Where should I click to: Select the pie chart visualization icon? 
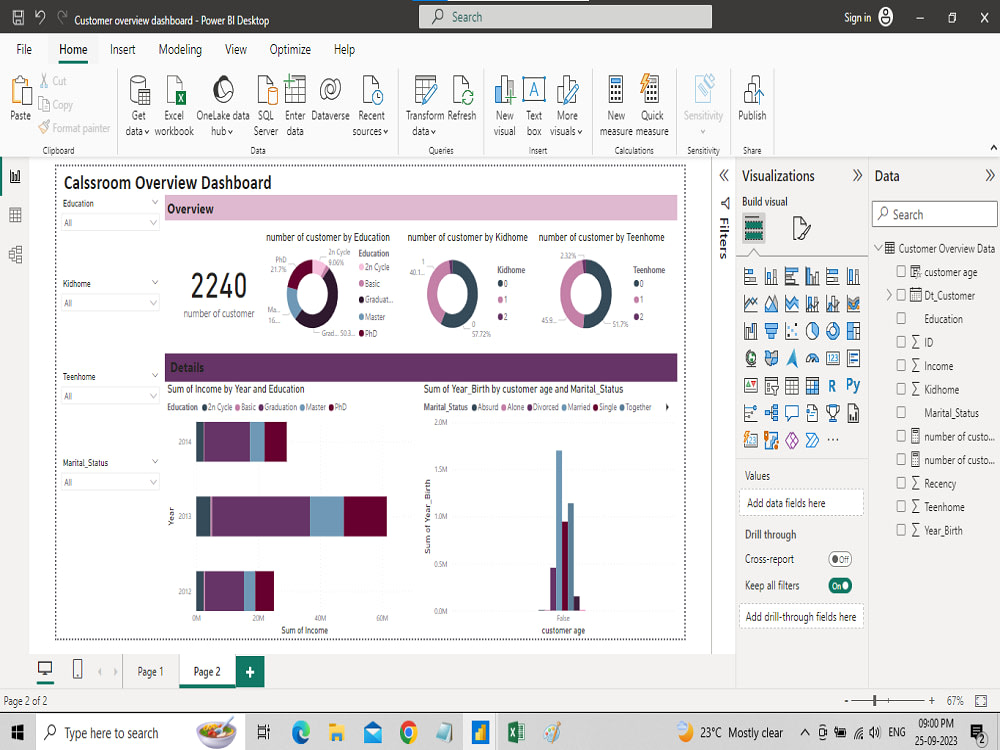[x=812, y=330]
